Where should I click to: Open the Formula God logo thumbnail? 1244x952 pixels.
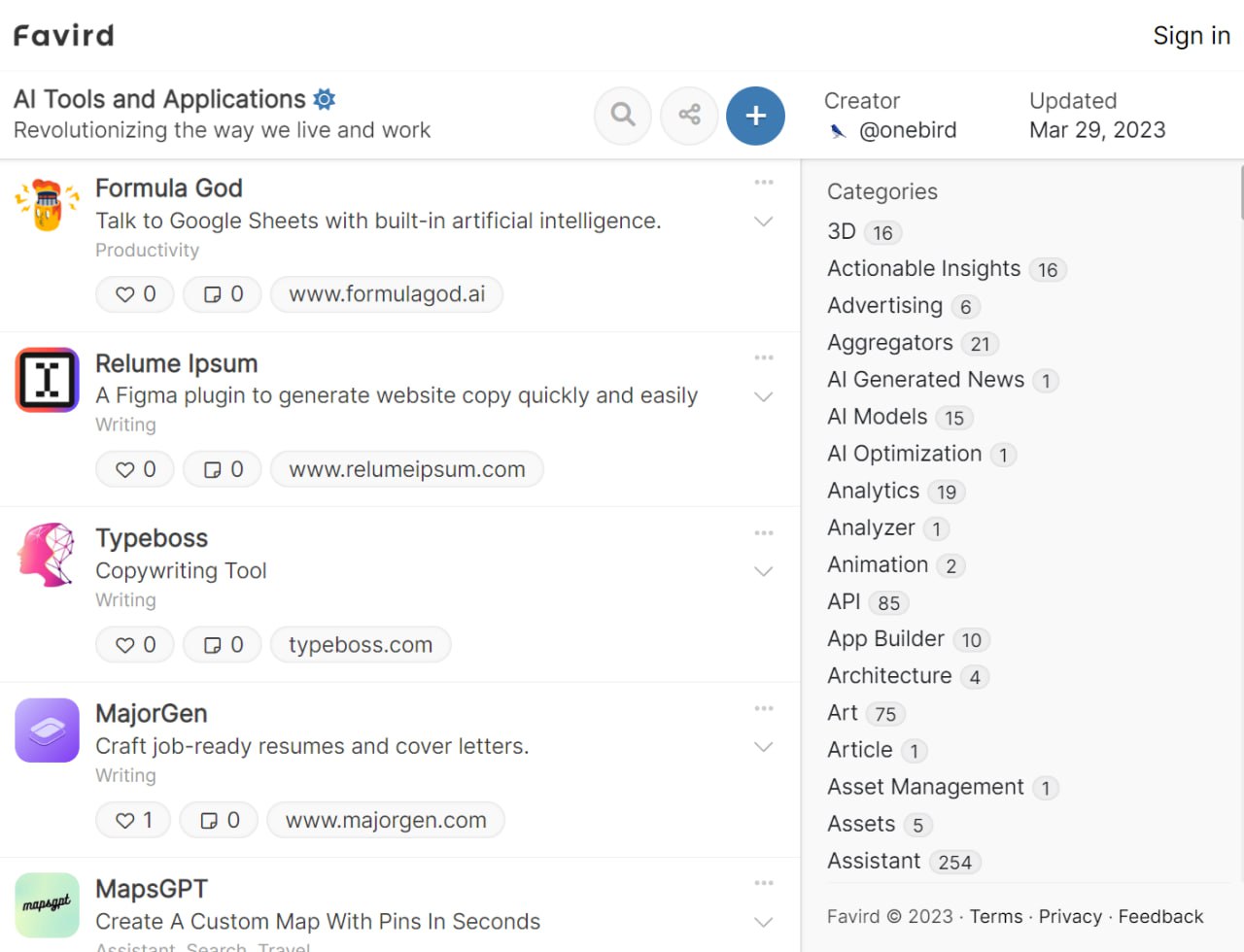click(x=47, y=204)
